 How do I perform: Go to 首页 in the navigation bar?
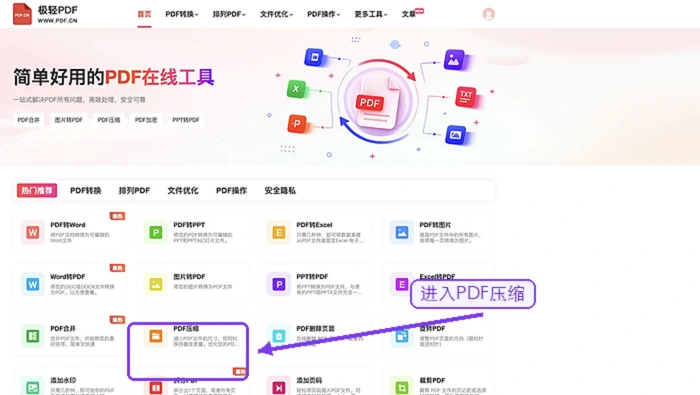pos(144,14)
